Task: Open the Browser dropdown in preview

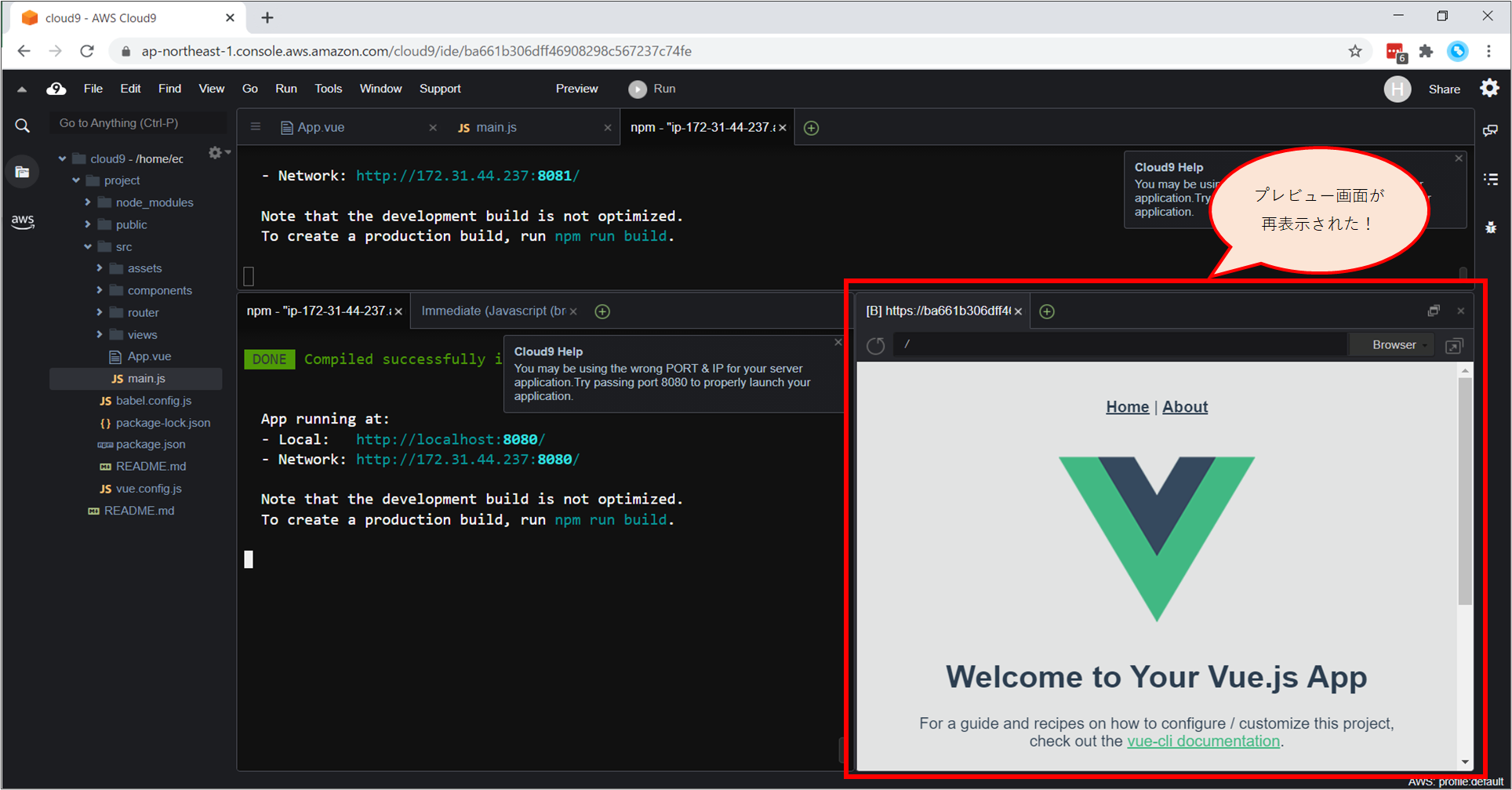Action: pos(1392,345)
